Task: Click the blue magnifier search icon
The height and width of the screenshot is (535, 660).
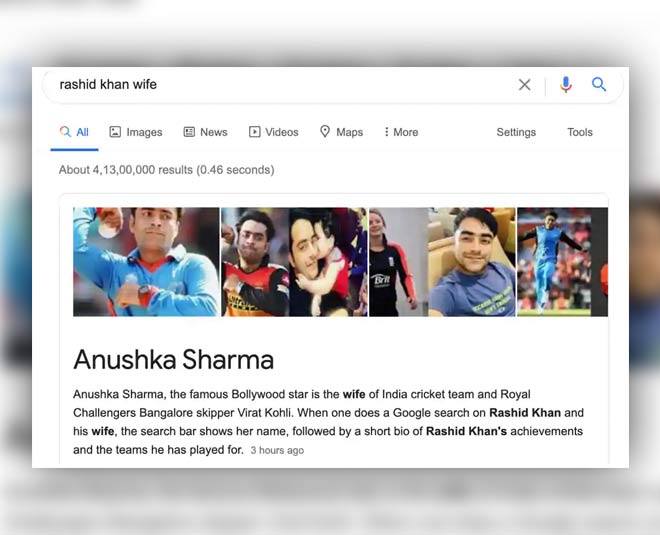Action: pyautogui.click(x=599, y=84)
